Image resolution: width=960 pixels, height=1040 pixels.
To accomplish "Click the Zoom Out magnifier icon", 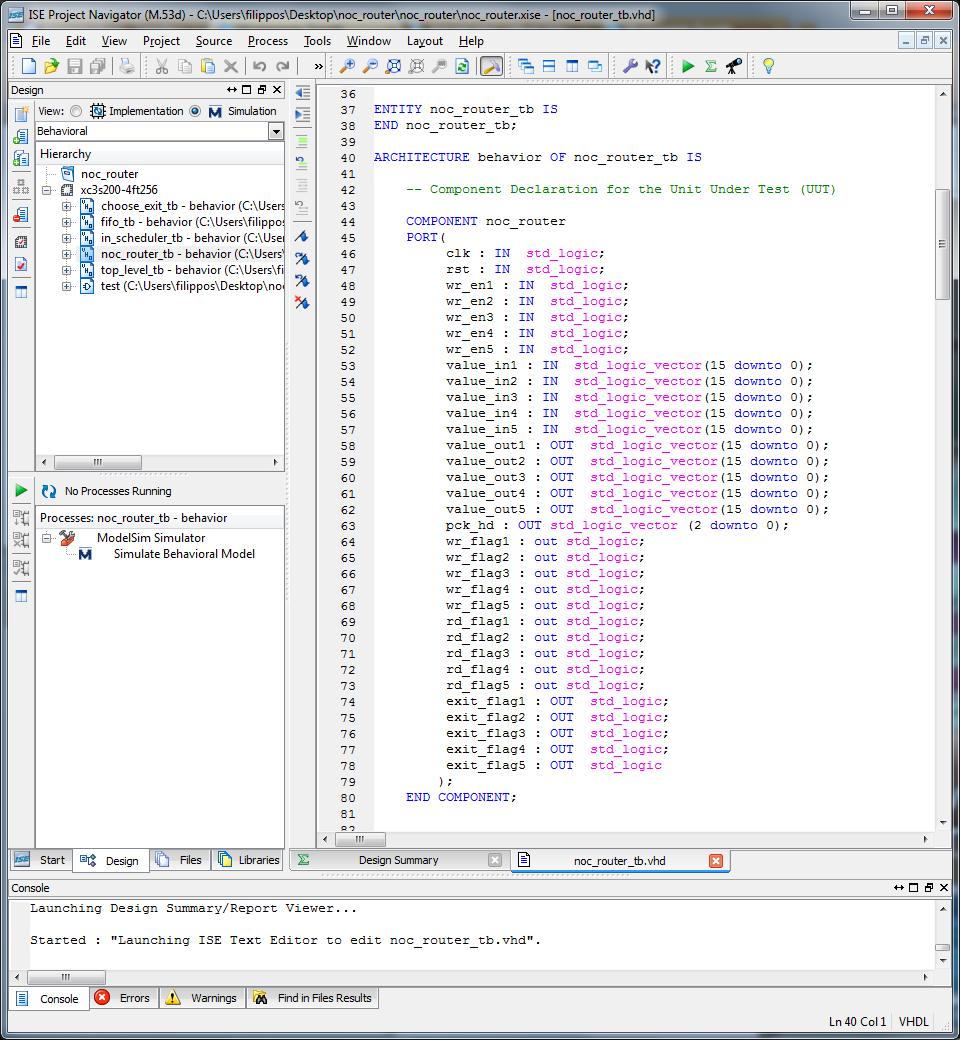I will pos(370,66).
